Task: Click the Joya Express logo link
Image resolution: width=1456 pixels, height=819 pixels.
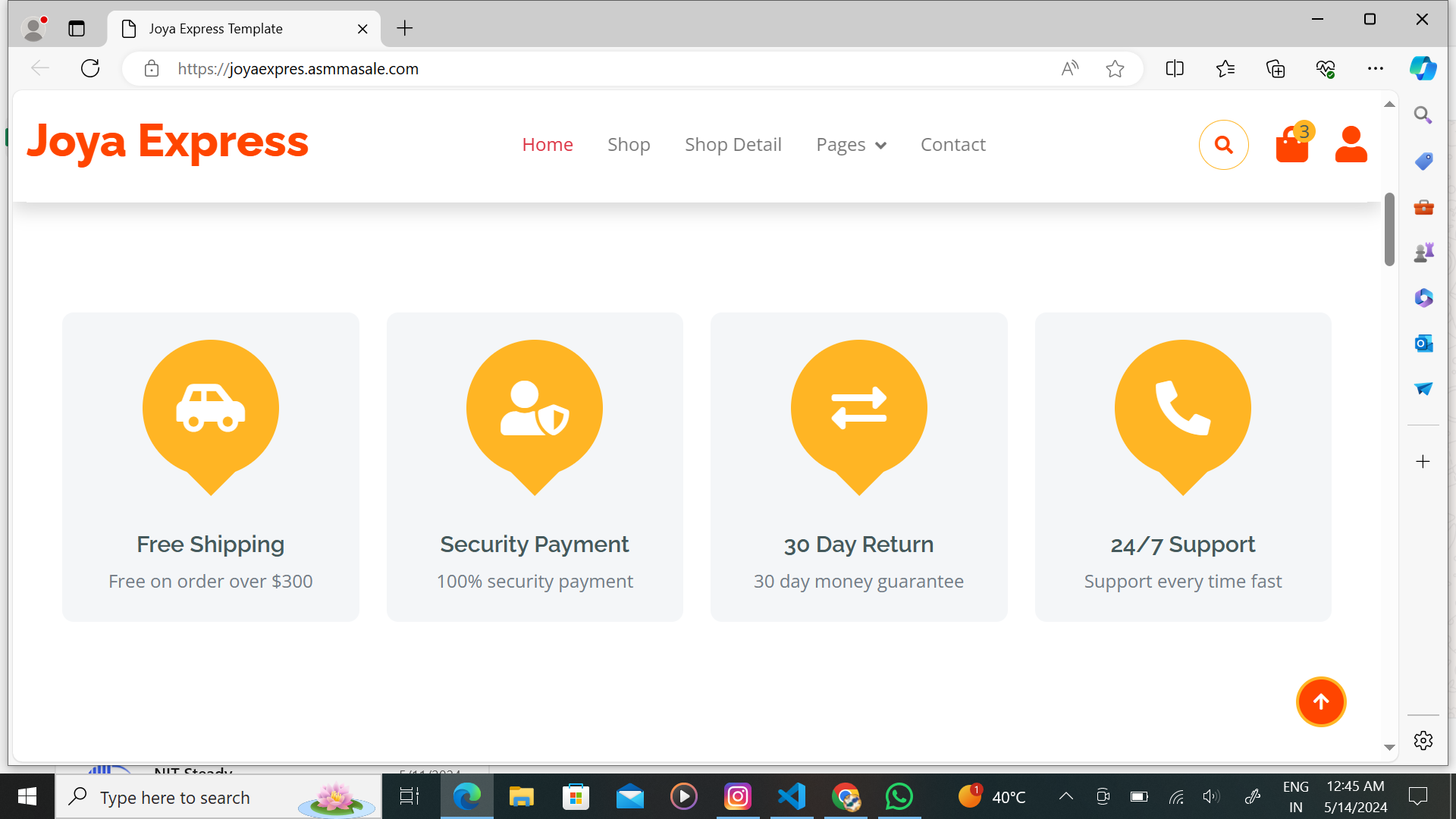Action: point(168,143)
